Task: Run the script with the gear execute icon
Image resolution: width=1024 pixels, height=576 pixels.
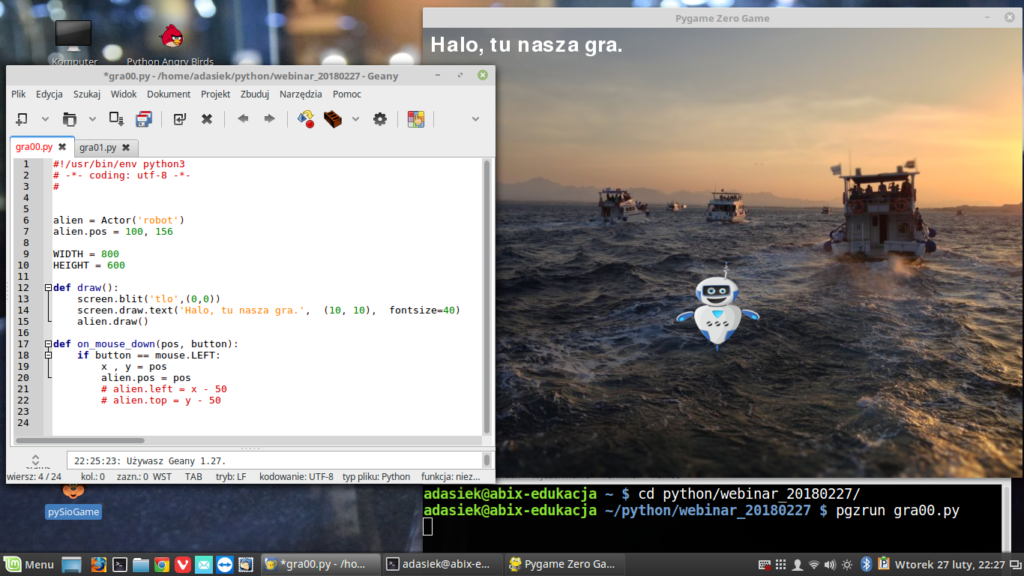Action: point(381,118)
